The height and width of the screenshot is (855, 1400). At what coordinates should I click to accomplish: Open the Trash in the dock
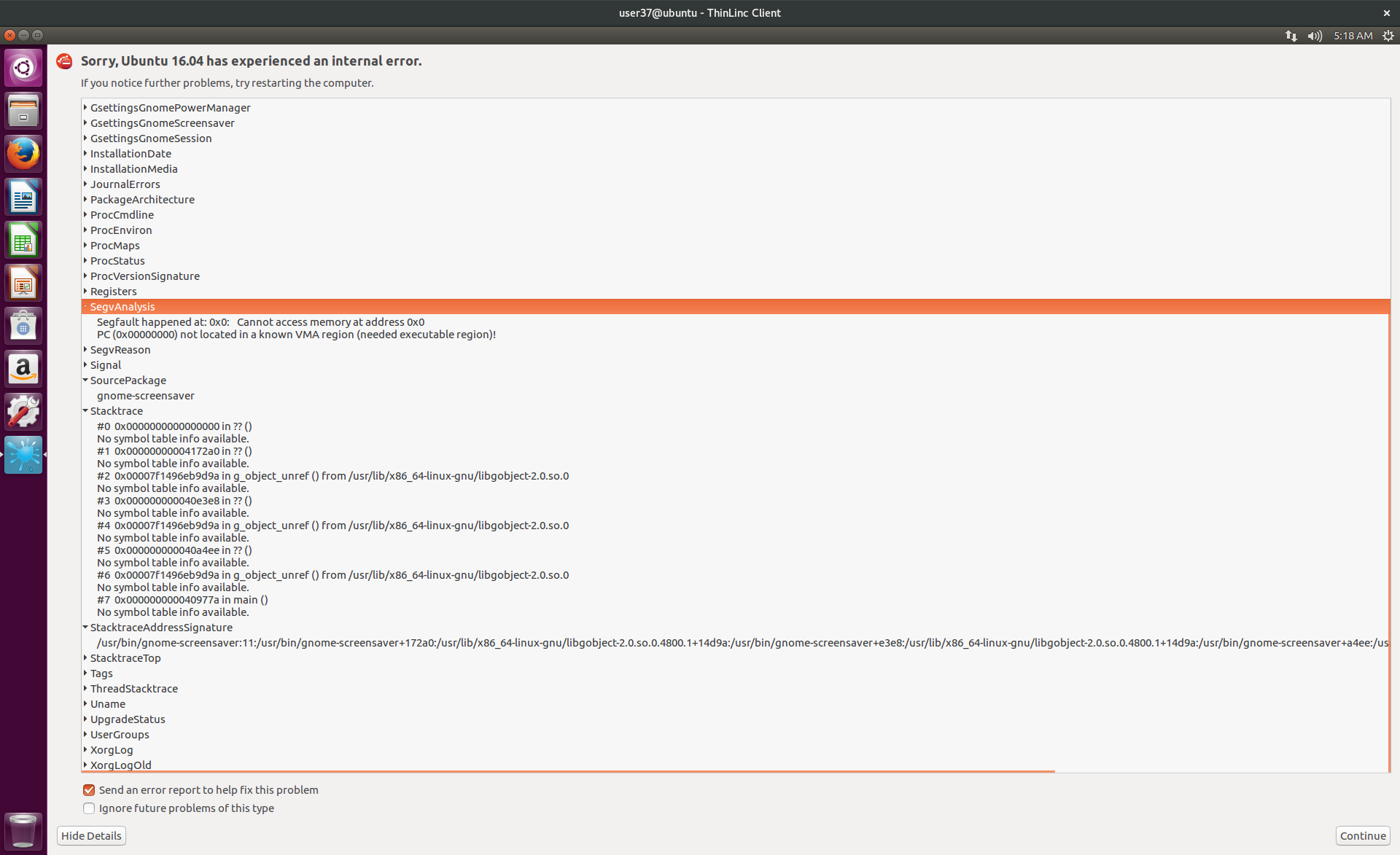tap(23, 830)
